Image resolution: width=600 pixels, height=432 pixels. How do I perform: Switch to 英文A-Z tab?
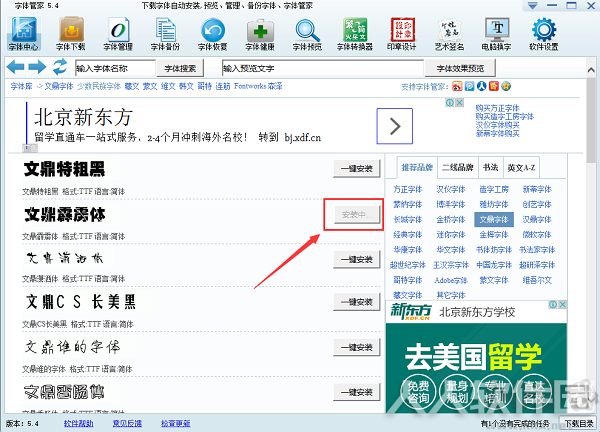tap(521, 168)
